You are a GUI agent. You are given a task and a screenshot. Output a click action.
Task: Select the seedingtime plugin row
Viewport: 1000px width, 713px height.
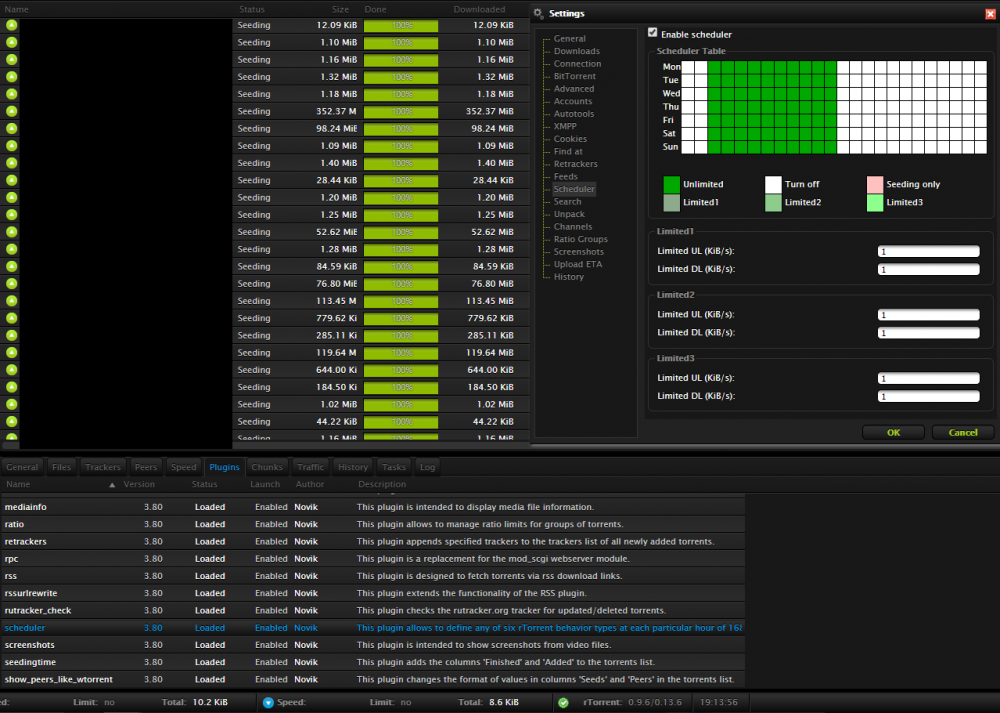pyautogui.click(x=372, y=662)
